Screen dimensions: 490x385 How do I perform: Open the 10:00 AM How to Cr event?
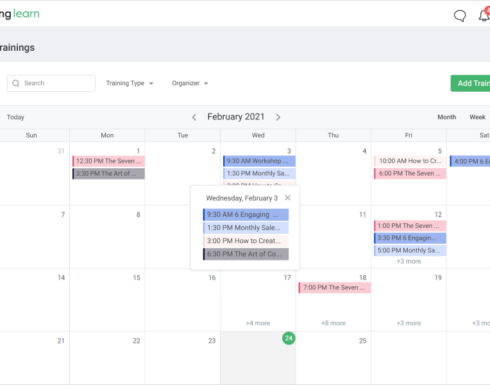tap(410, 161)
